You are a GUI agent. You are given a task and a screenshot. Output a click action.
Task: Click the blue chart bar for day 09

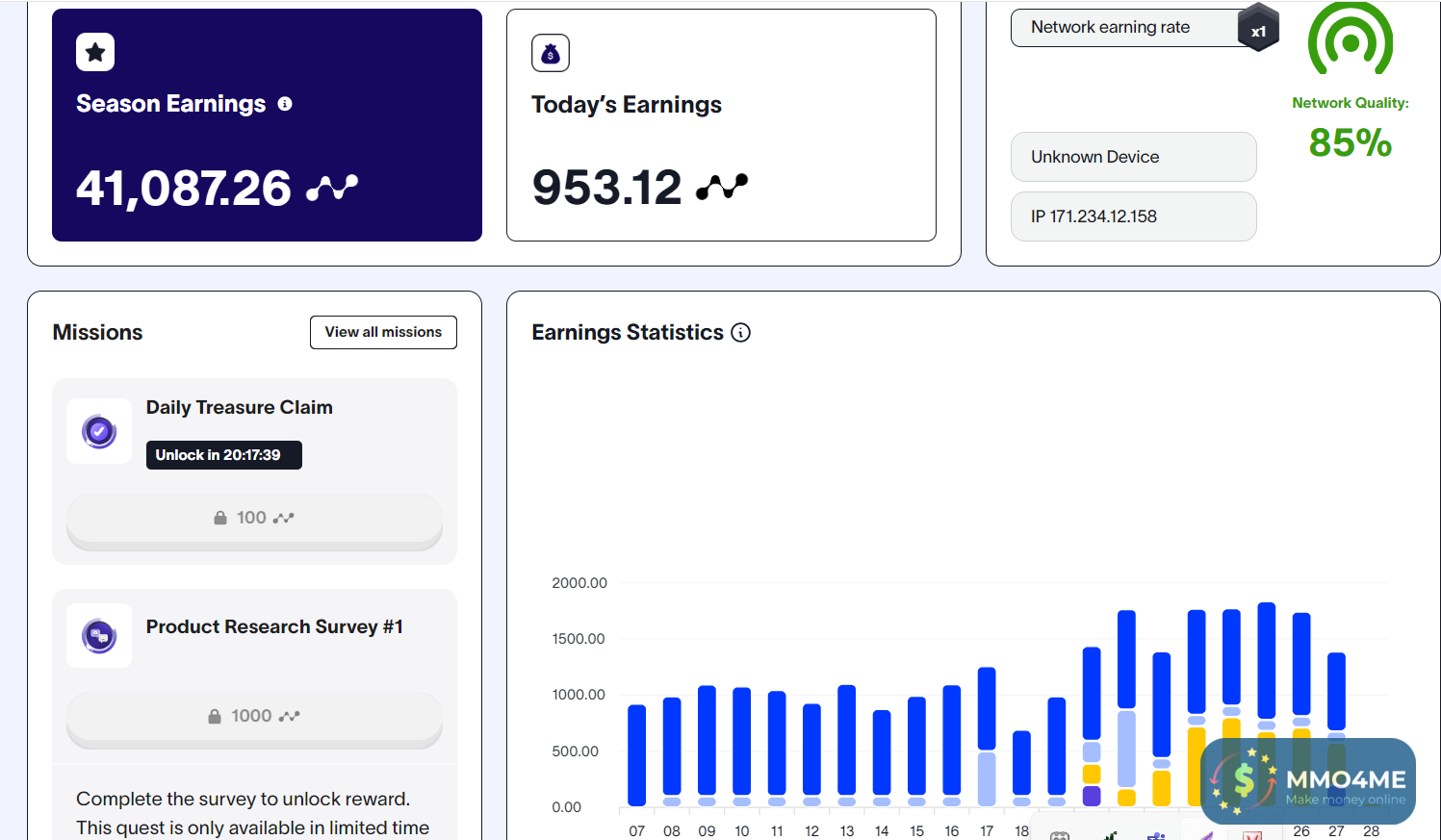point(707,741)
